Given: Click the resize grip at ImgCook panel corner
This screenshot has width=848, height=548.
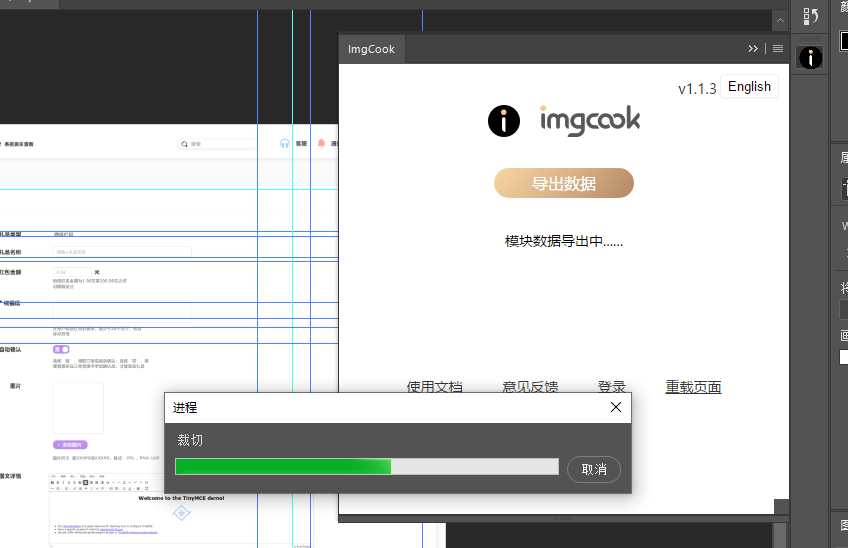Looking at the screenshot, I should tap(781, 507).
